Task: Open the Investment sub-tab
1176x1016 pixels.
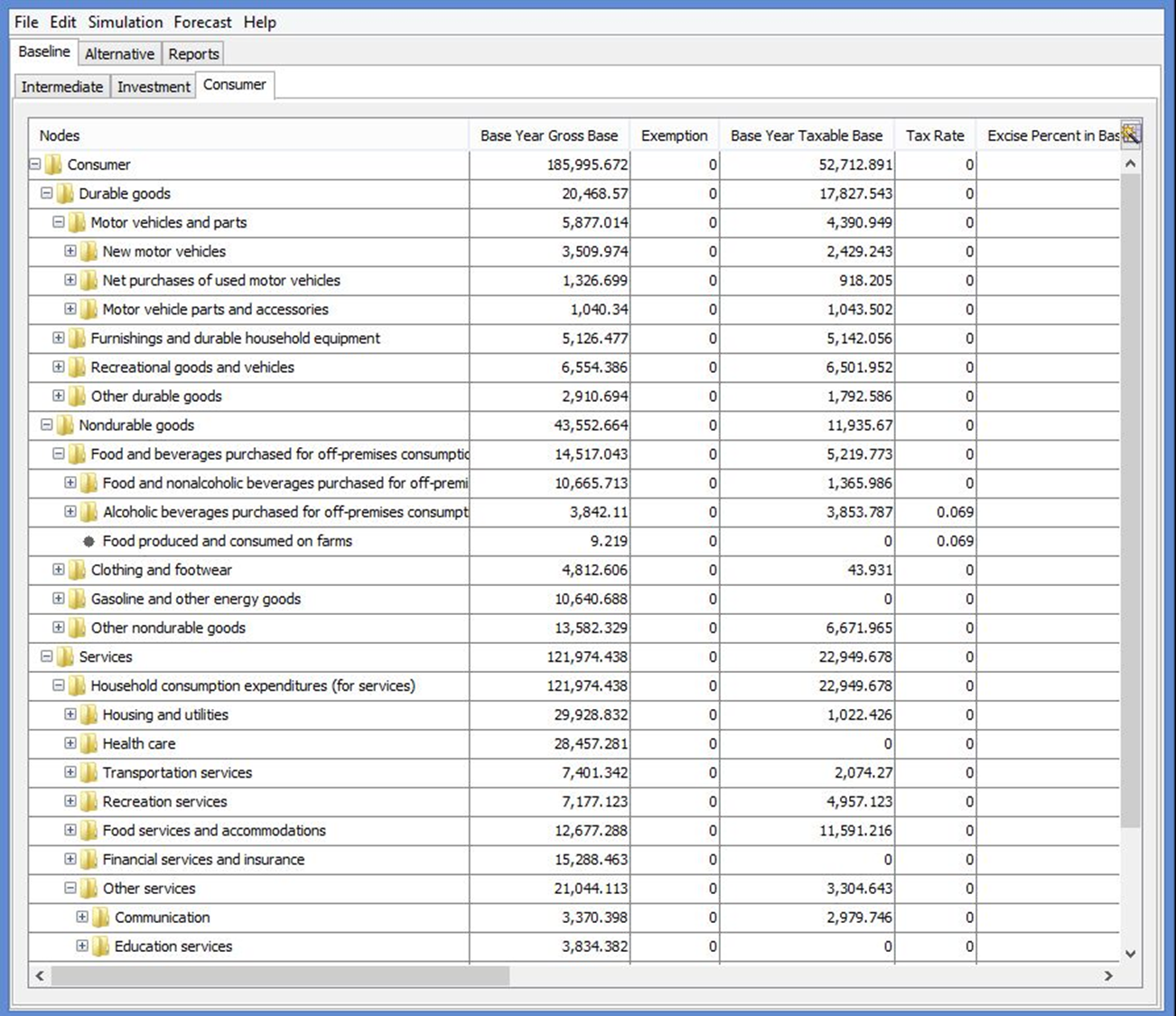Action: pyautogui.click(x=154, y=87)
